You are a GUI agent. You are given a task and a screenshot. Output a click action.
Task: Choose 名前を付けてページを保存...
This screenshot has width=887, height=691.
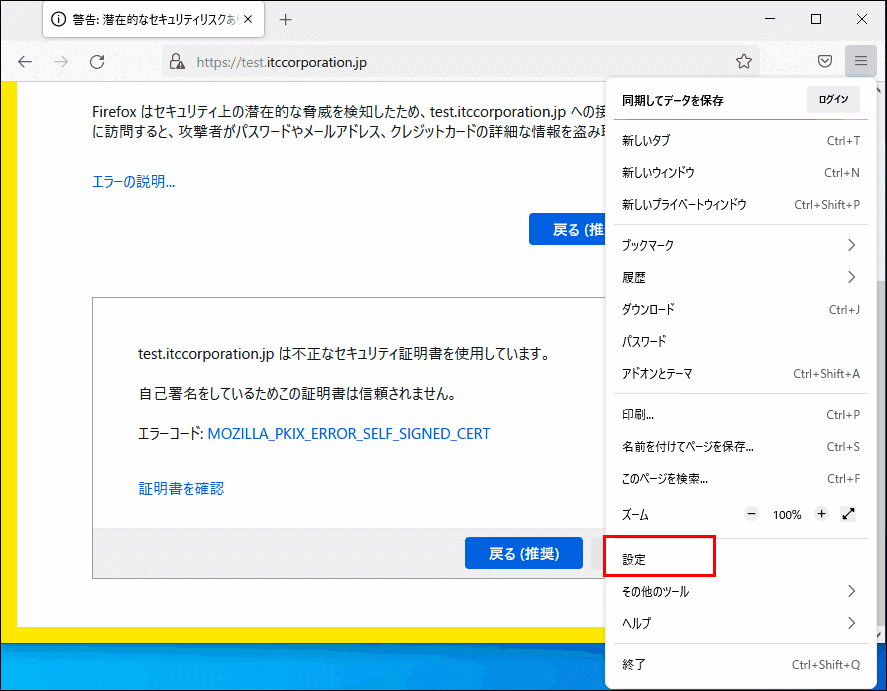(x=740, y=447)
